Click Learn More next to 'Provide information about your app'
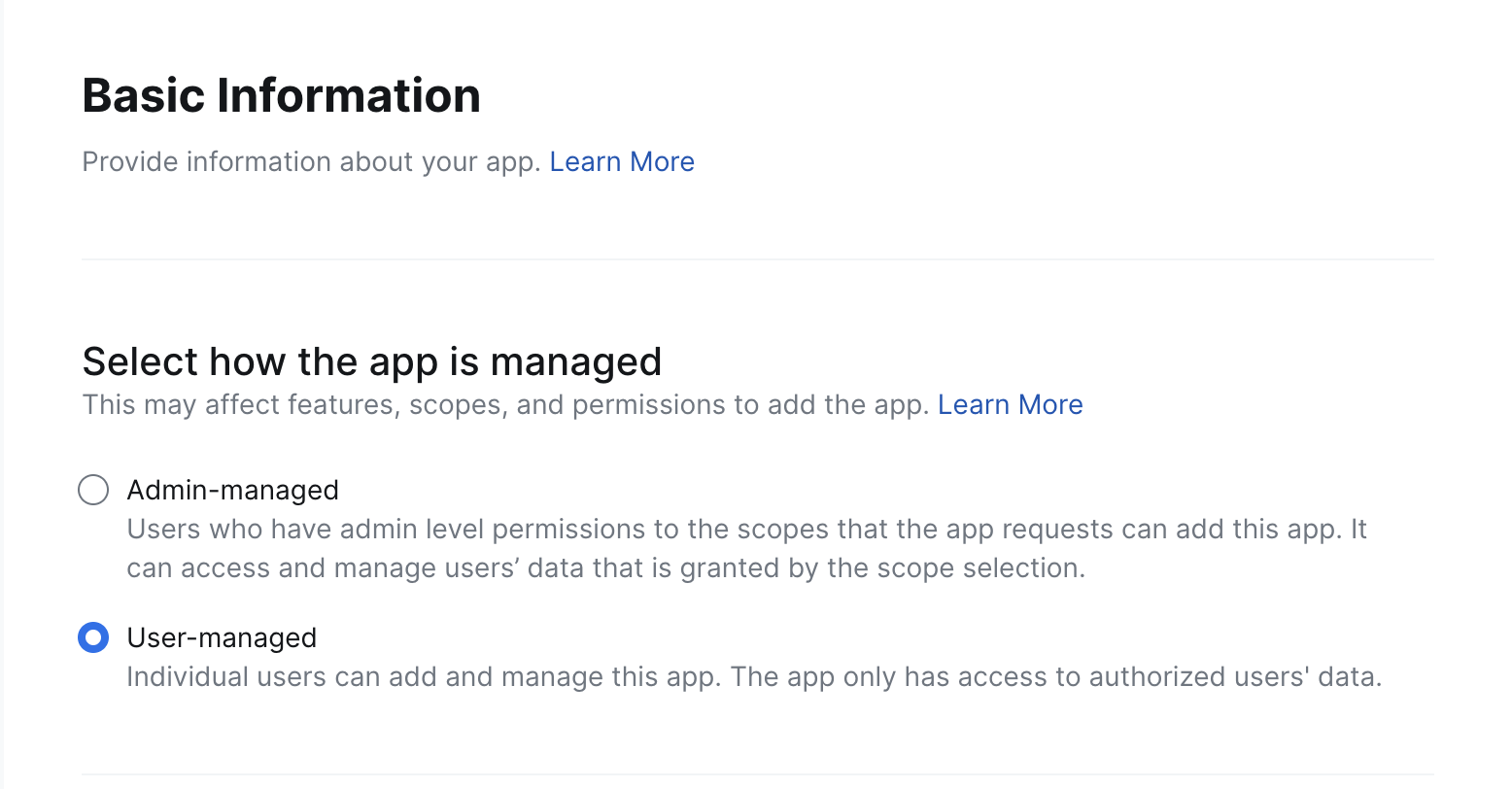The width and height of the screenshot is (1512, 789). pos(622,161)
